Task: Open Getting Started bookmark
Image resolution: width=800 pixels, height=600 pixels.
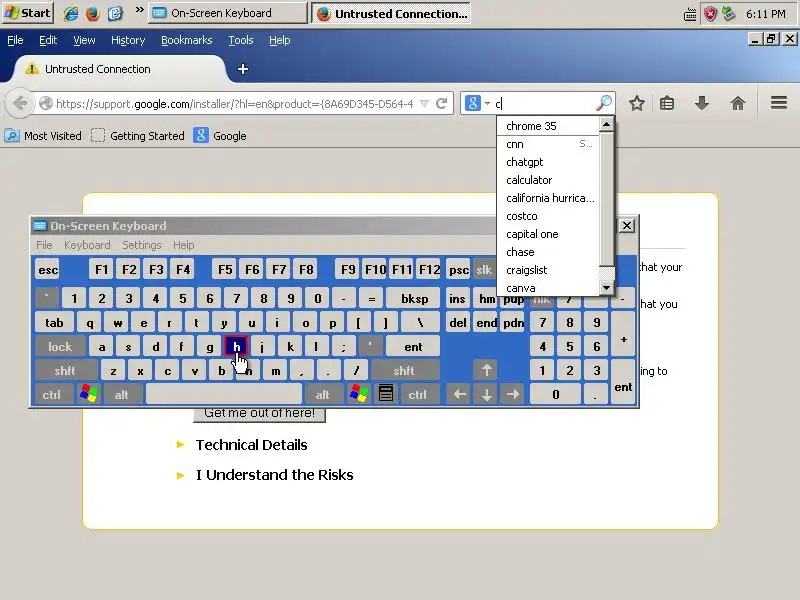Action: tap(138, 136)
